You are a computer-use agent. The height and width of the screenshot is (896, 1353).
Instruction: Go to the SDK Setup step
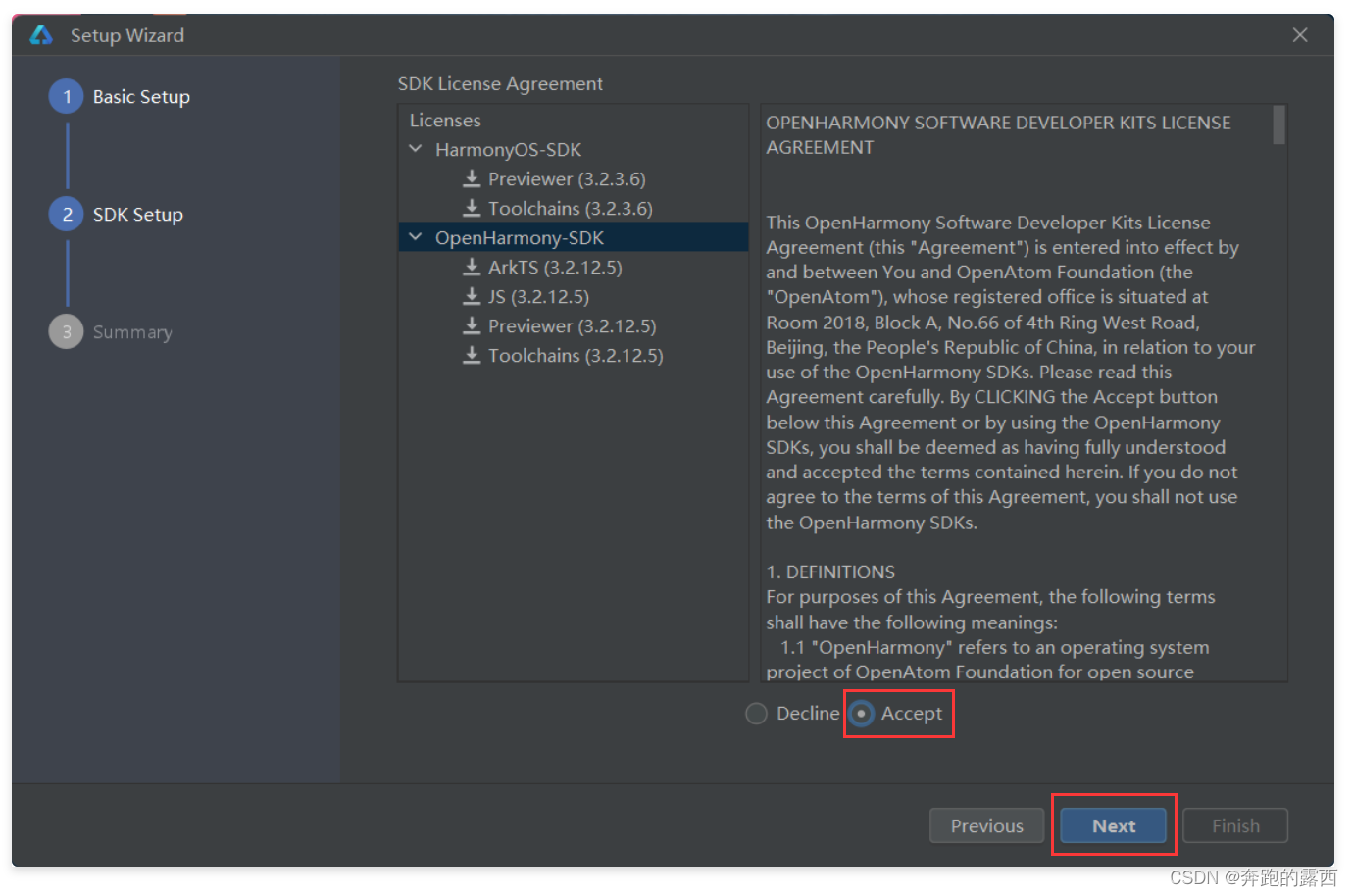(x=138, y=214)
